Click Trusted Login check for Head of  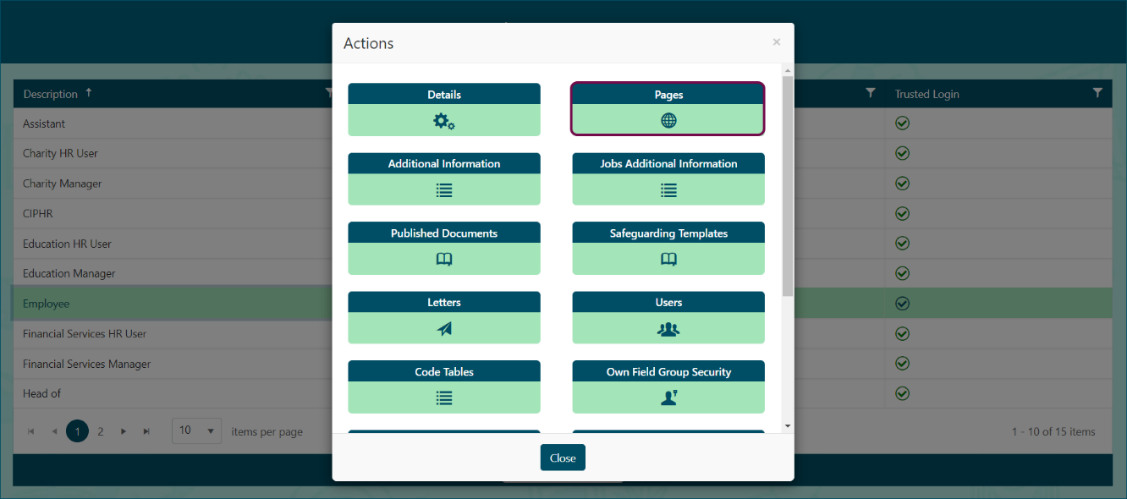(903, 394)
